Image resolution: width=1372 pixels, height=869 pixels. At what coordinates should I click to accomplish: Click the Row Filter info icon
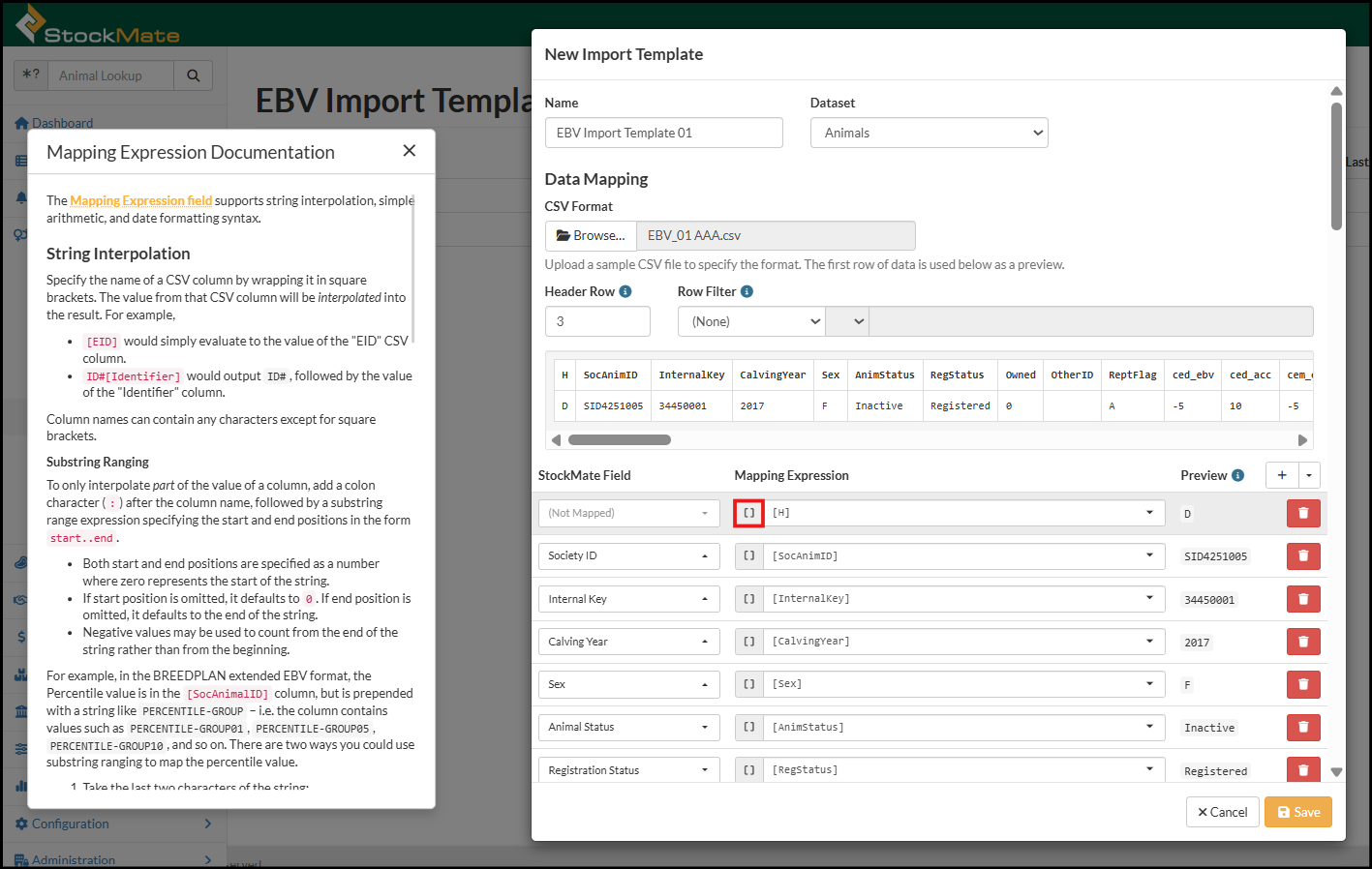(747, 291)
